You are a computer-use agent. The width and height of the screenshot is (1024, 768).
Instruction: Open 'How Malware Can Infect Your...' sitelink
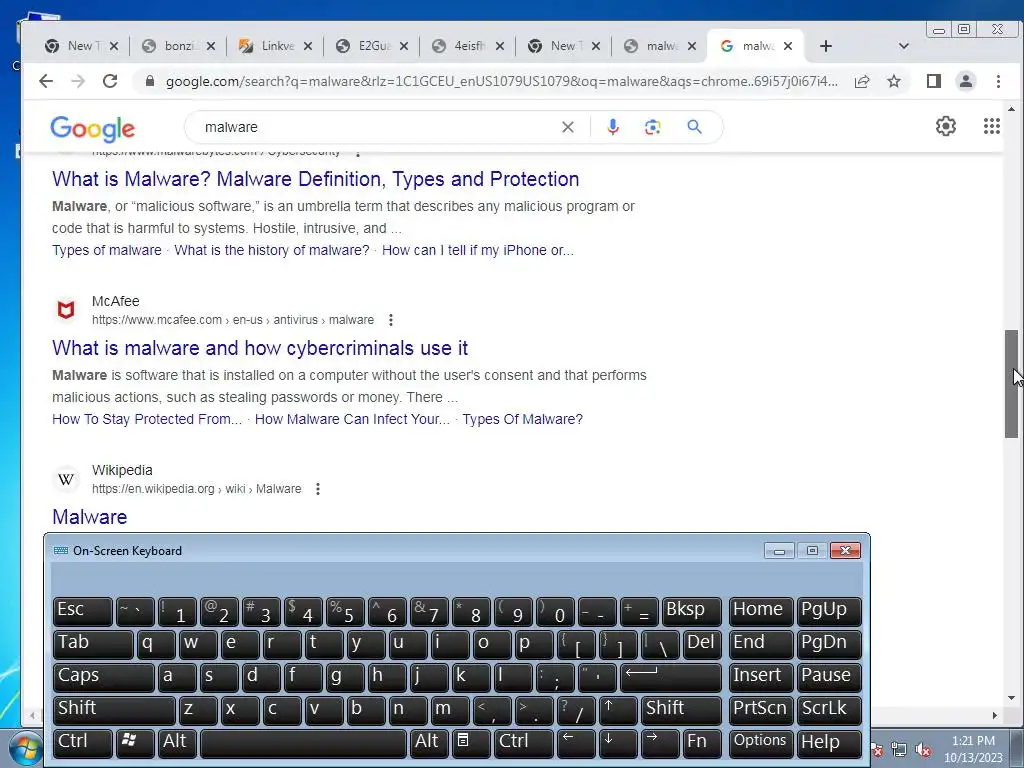point(352,419)
